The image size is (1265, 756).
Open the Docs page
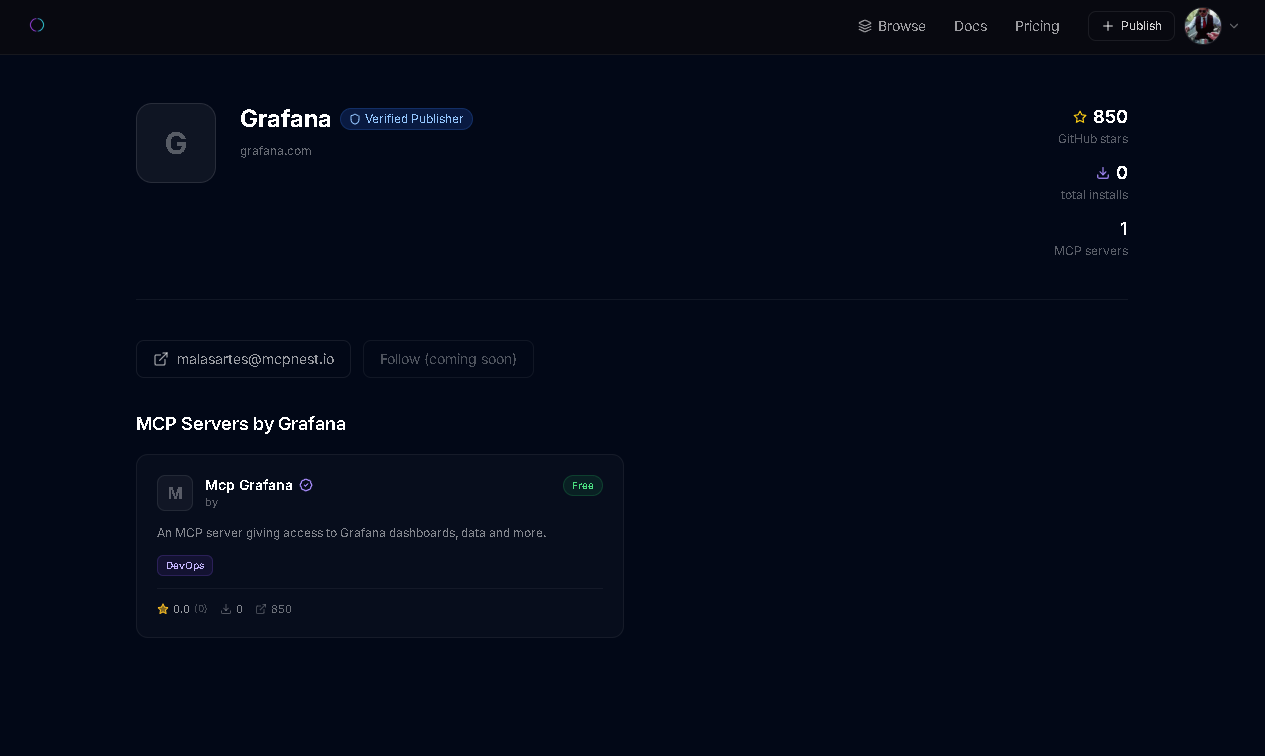pyautogui.click(x=970, y=26)
